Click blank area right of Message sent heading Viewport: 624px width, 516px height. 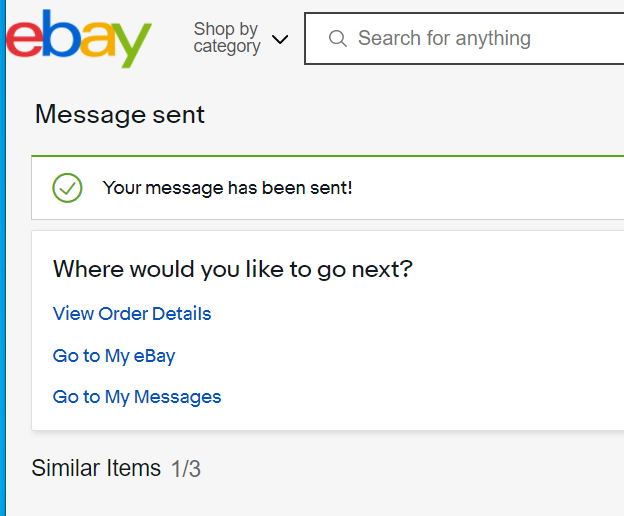398,114
